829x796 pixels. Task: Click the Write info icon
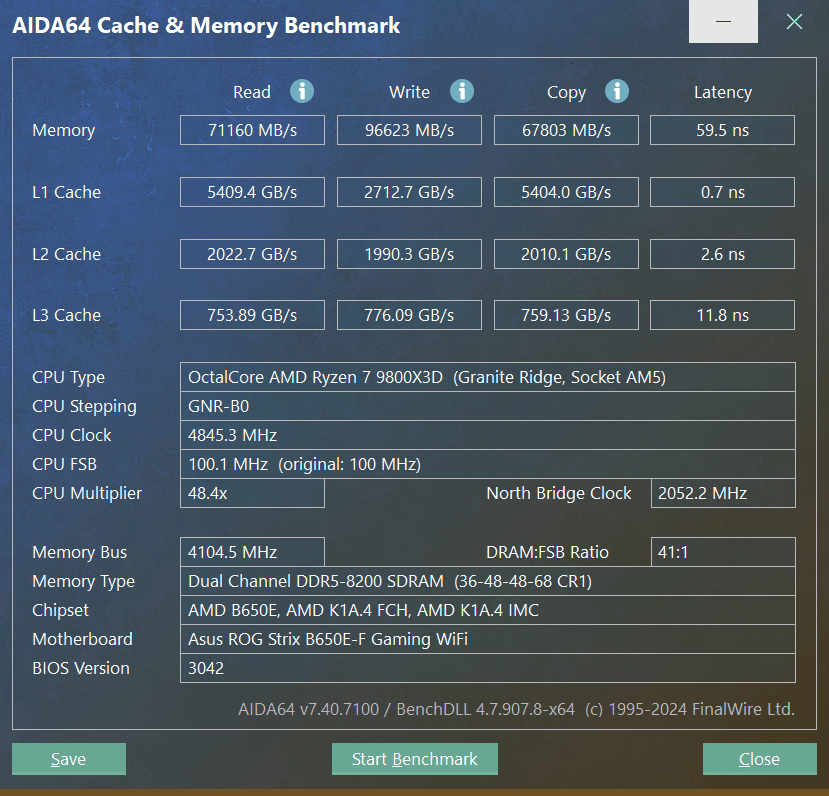click(x=462, y=91)
